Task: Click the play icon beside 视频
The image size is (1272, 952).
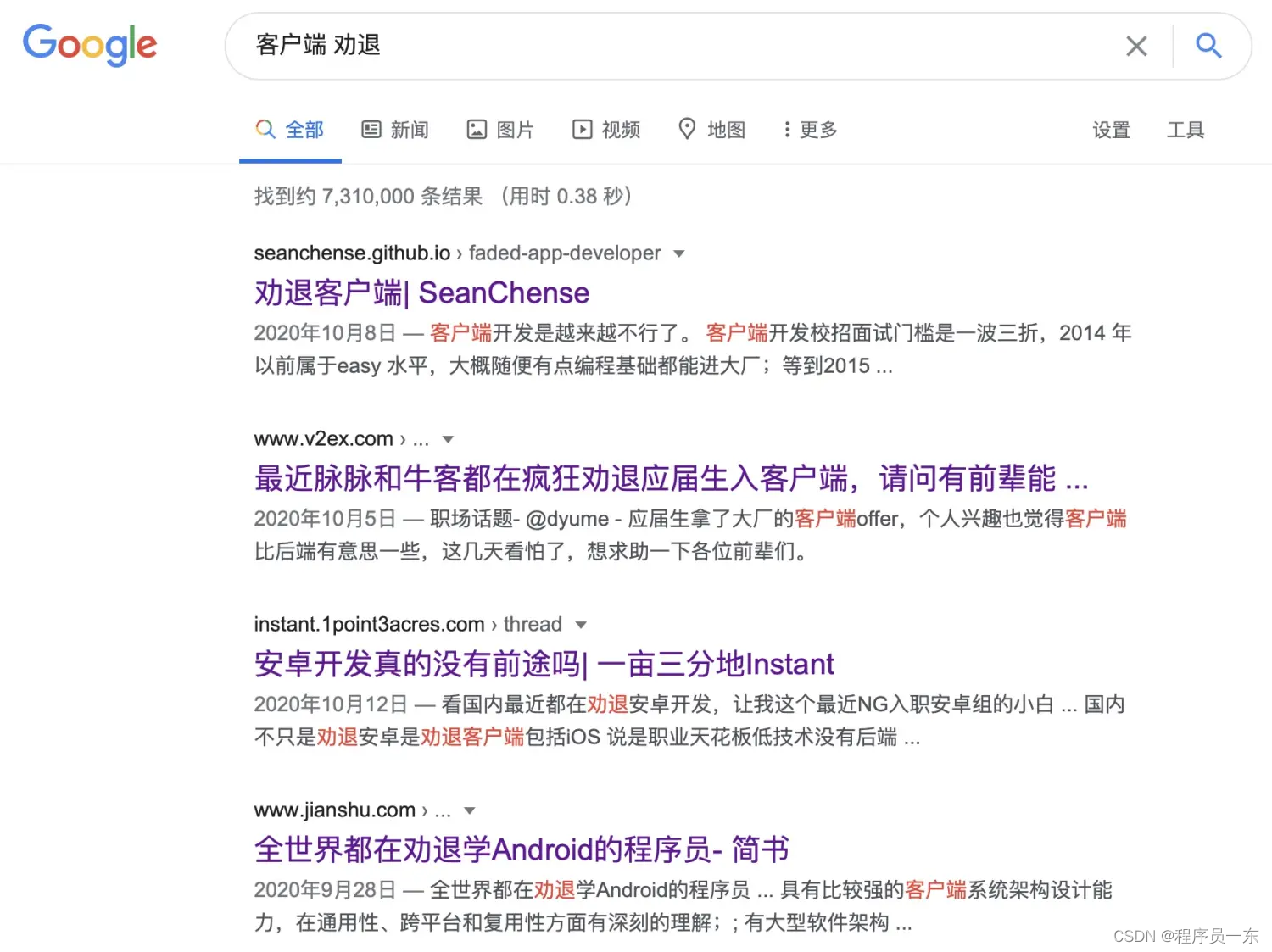Action: (x=582, y=130)
